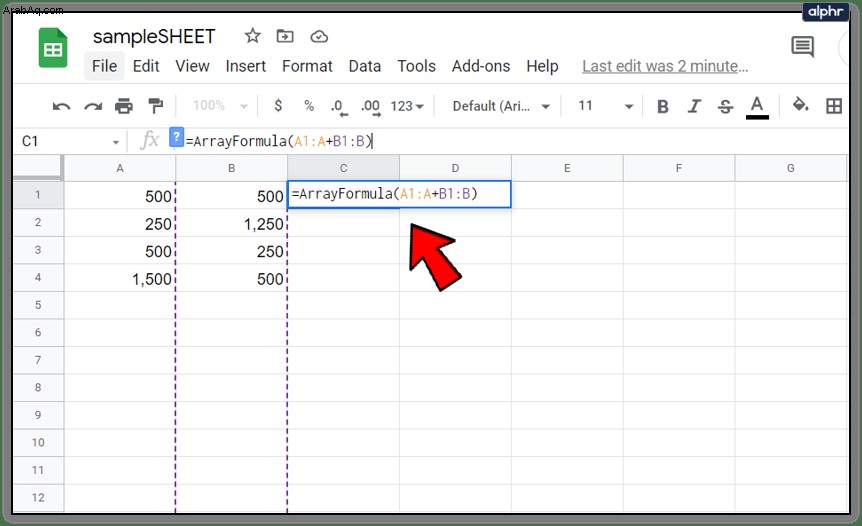Click the Last edit was 2 minute link
862x526 pixels.
pyautogui.click(x=665, y=67)
